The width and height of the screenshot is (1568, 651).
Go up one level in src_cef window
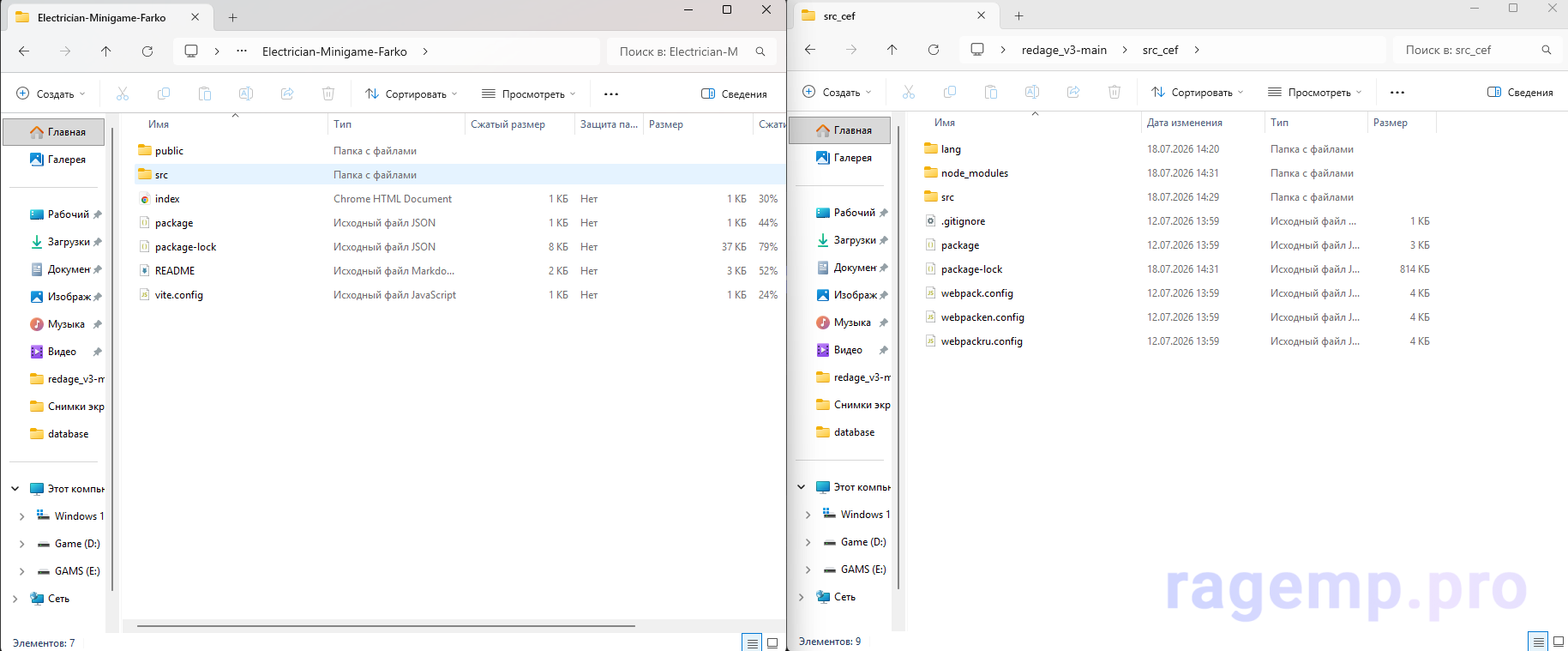coord(892,50)
